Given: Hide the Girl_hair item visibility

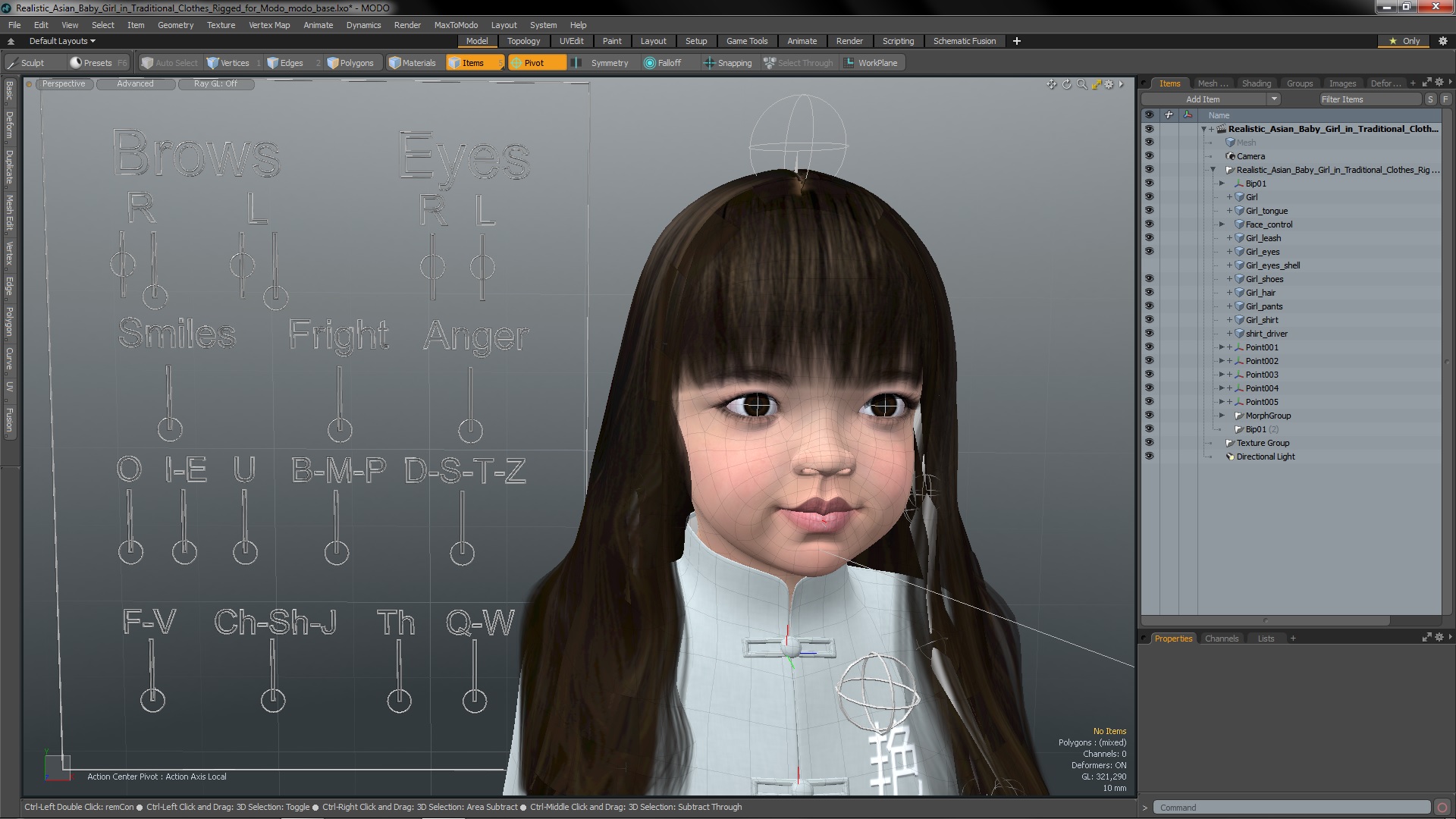Looking at the screenshot, I should (1149, 293).
